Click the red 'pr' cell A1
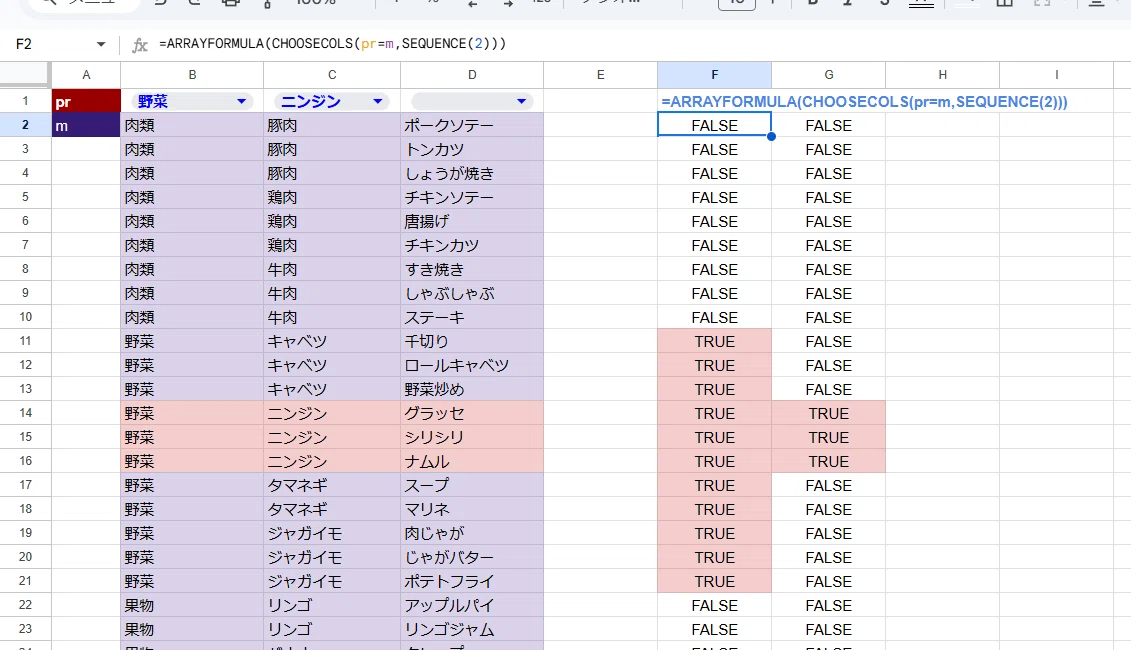 point(86,101)
